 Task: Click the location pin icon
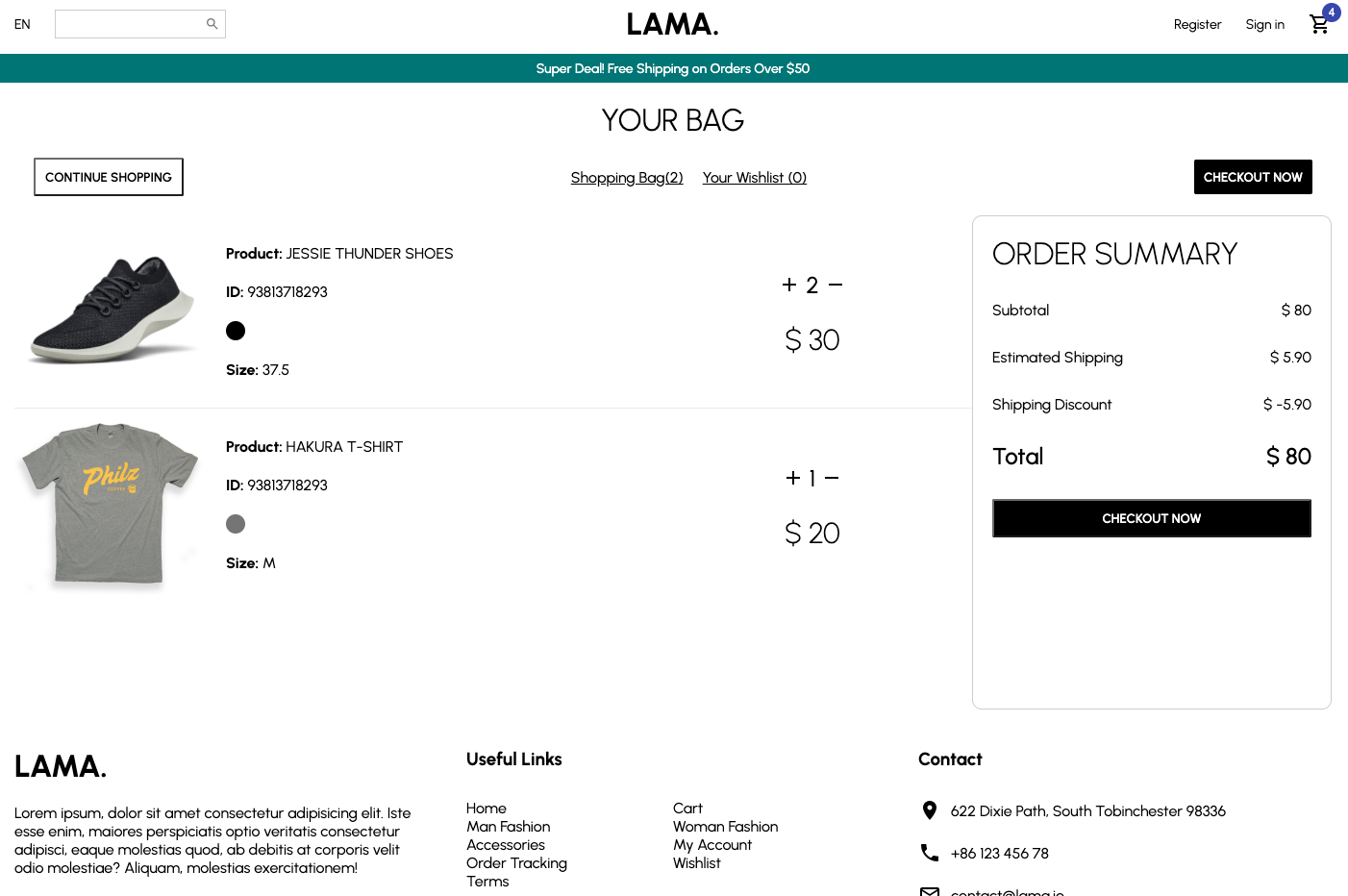point(930,810)
